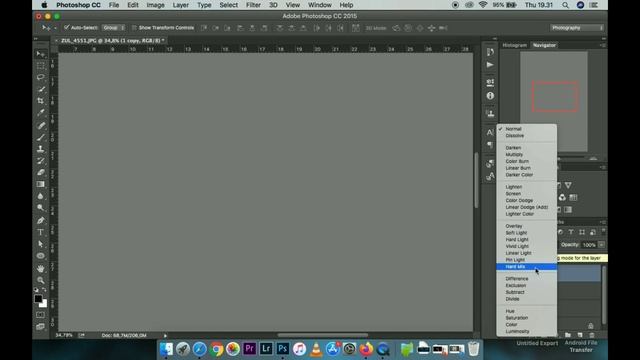Switch to the Navigator tab
The height and width of the screenshot is (360, 640).
pyautogui.click(x=544, y=45)
